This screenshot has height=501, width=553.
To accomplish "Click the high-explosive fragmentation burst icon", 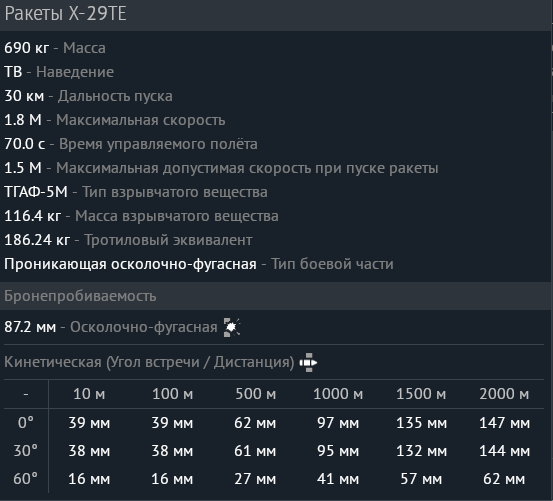I will [x=232, y=327].
